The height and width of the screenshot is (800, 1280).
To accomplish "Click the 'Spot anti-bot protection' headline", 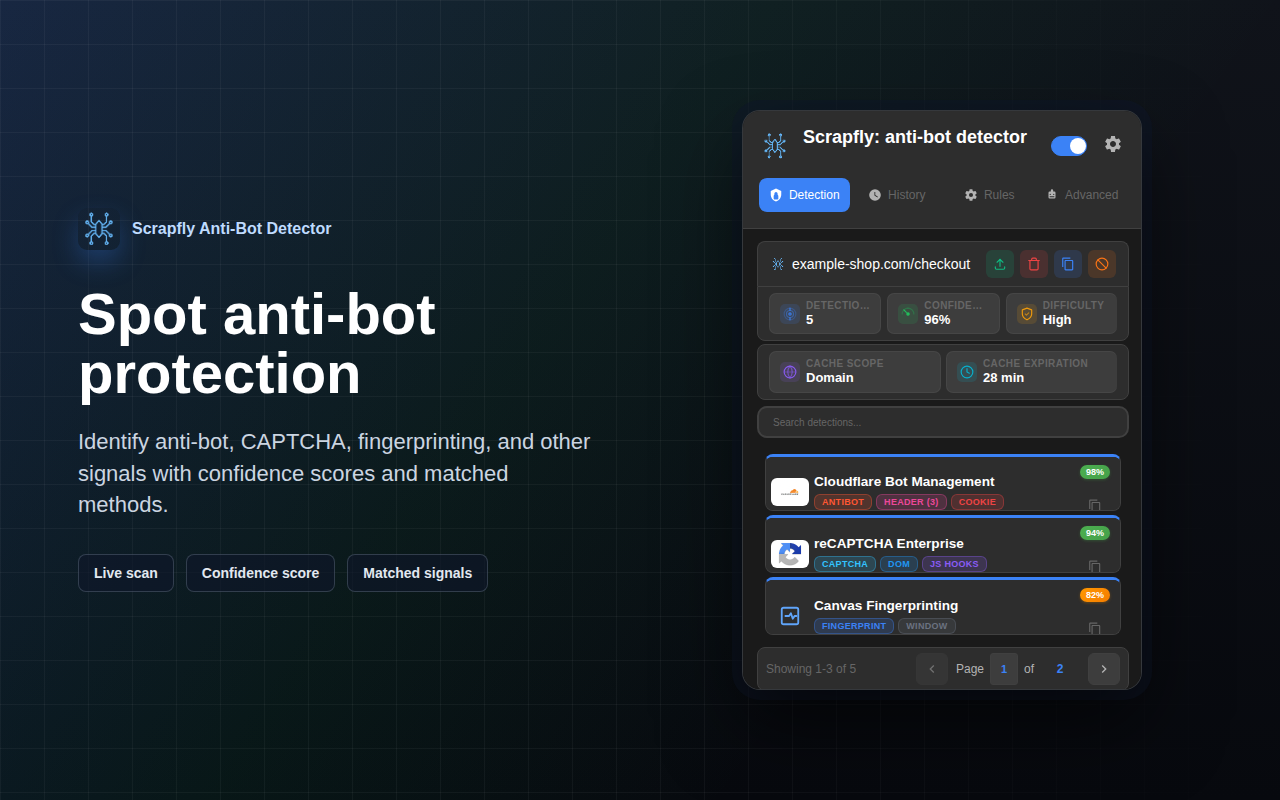I will coord(257,343).
